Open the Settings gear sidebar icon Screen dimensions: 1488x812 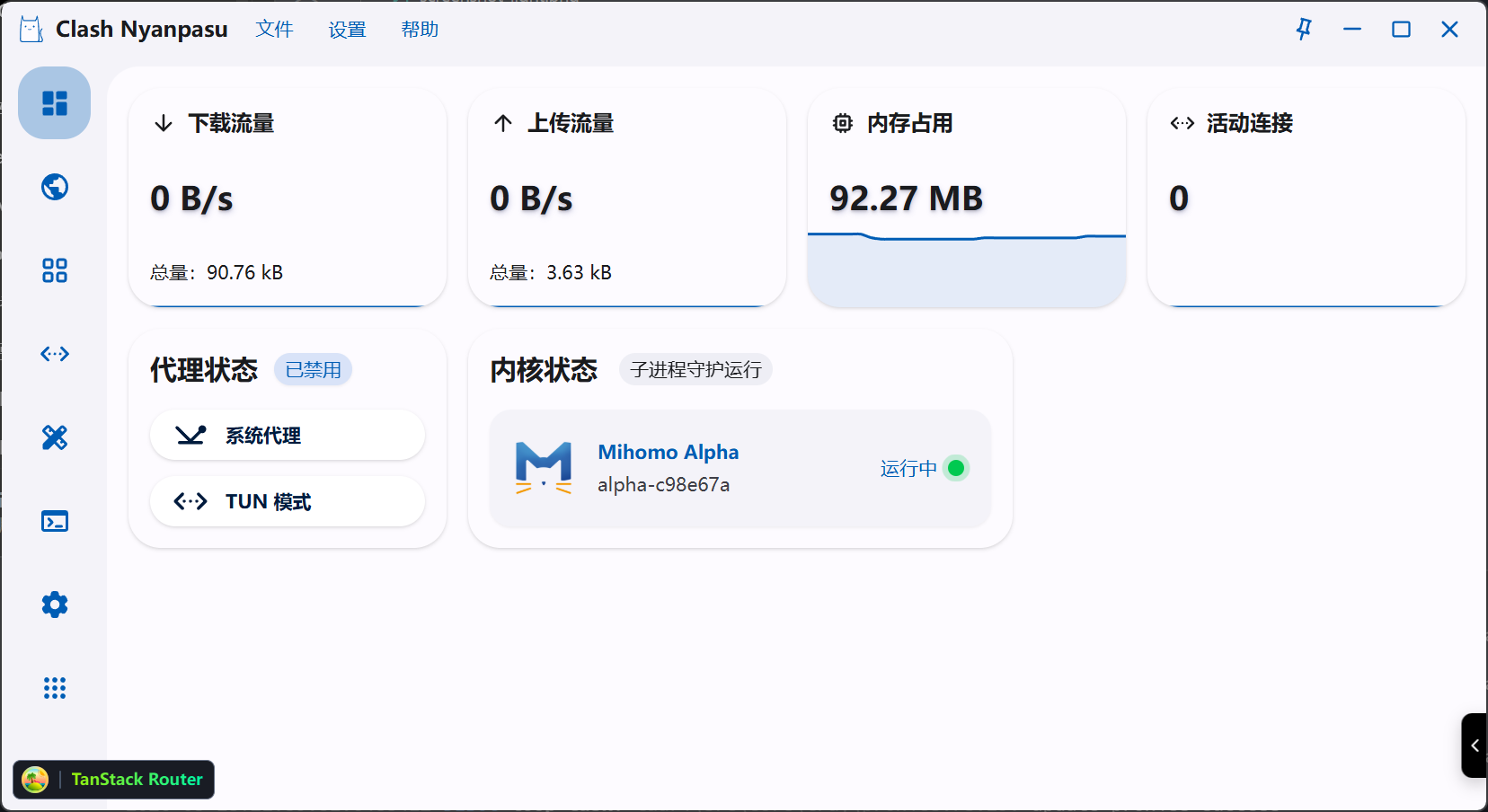pyautogui.click(x=55, y=605)
